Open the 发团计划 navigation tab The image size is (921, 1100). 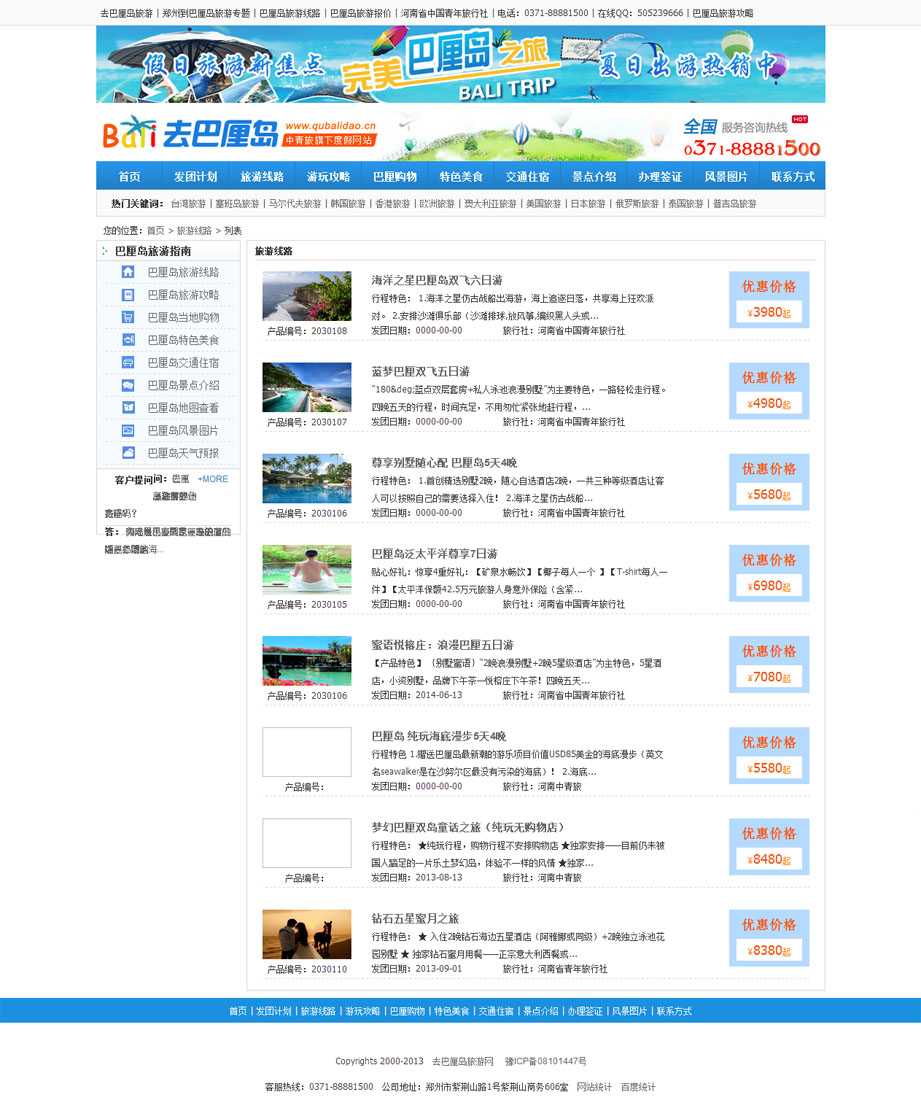point(195,177)
